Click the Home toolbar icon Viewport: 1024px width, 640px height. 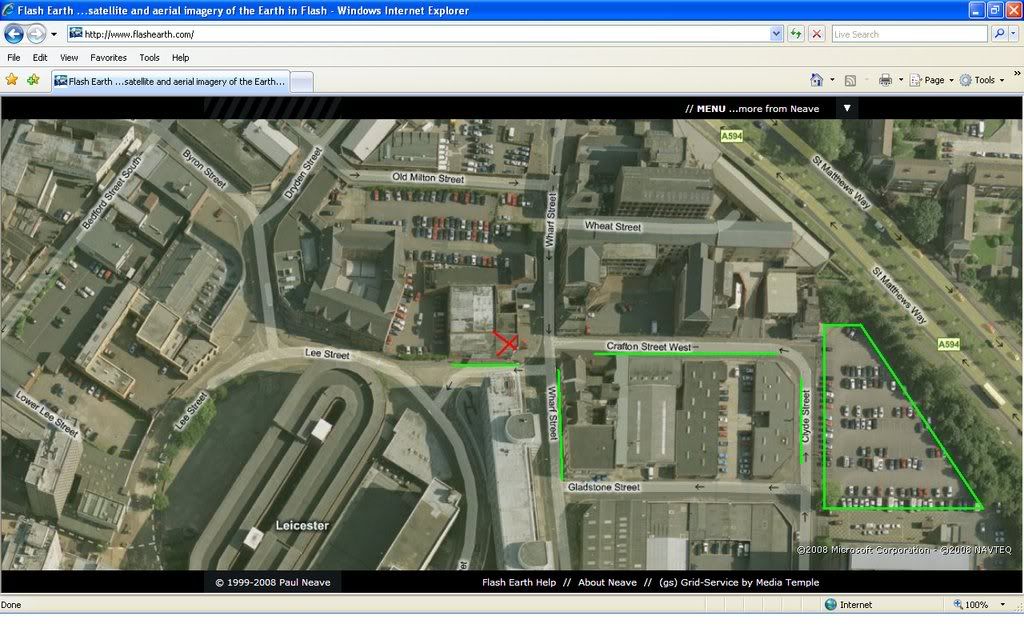tap(816, 80)
